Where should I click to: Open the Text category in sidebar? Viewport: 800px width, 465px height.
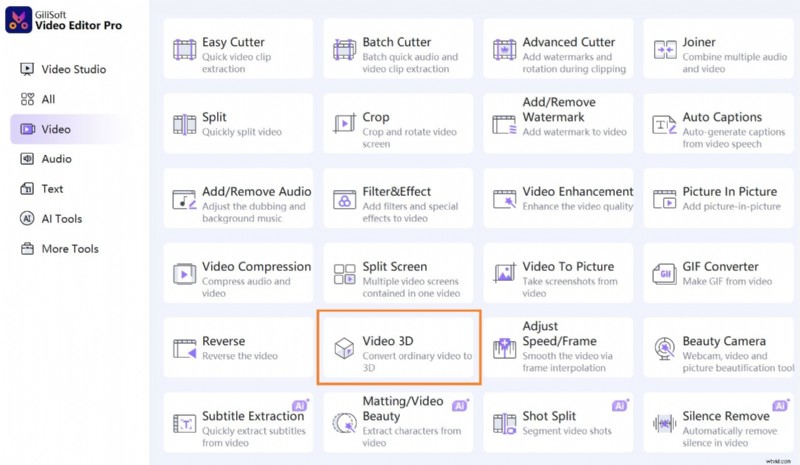click(42, 189)
